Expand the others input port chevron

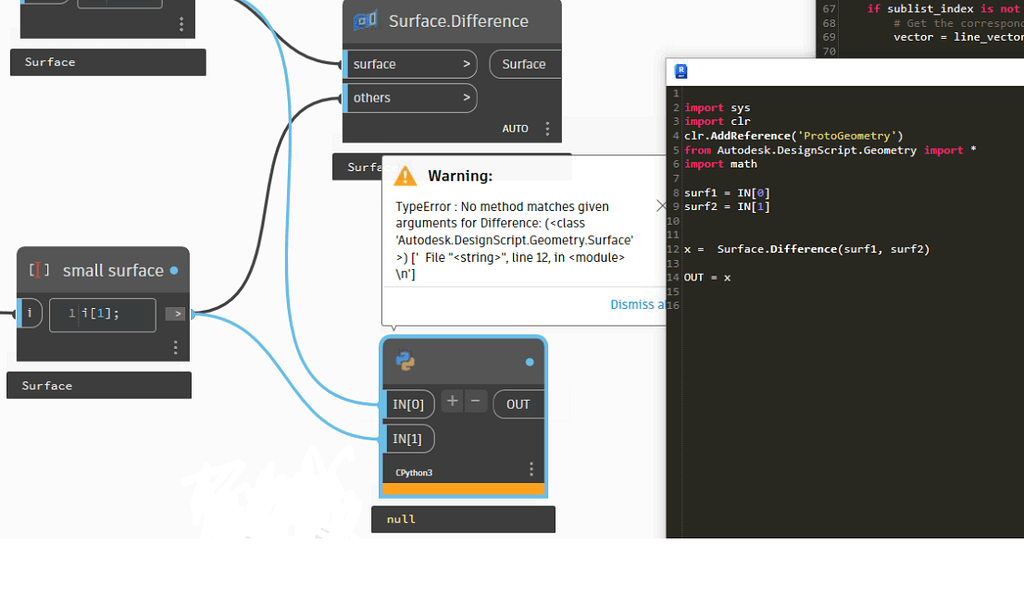tap(469, 98)
